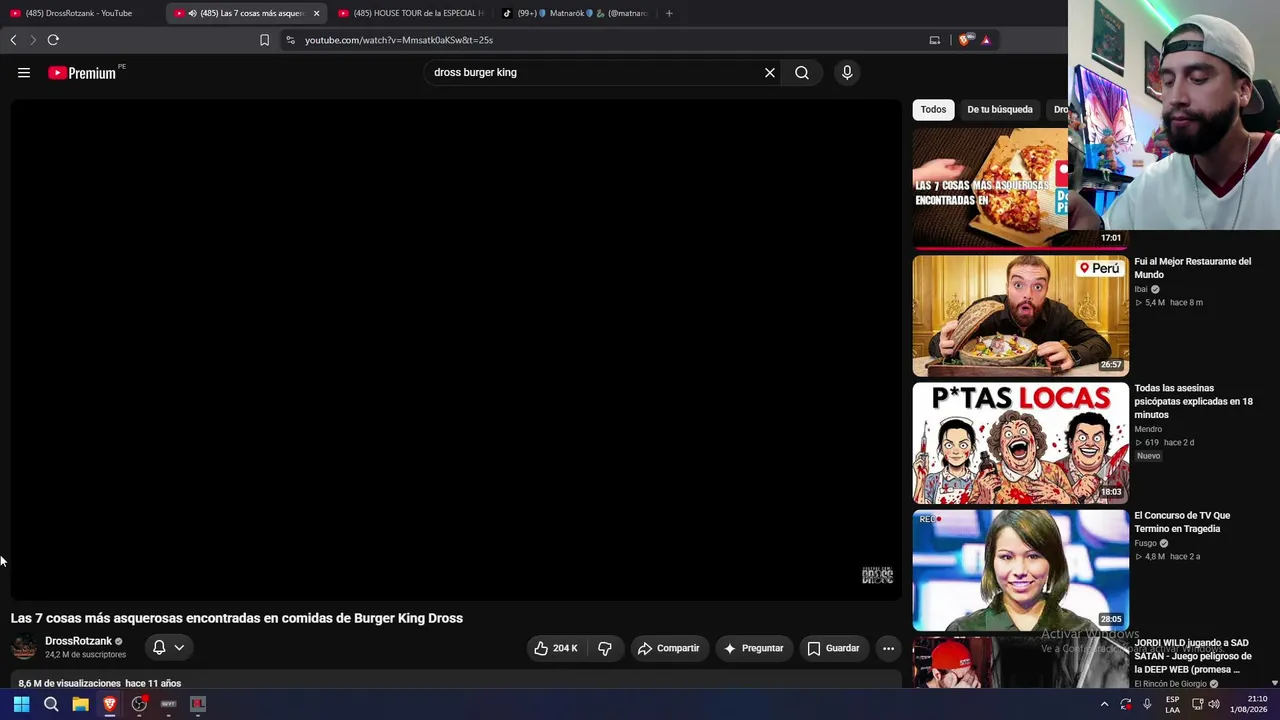1280x720 pixels.
Task: Open 'JORDI WILD jugando a SAD SATAN' title
Action: pos(1193,656)
